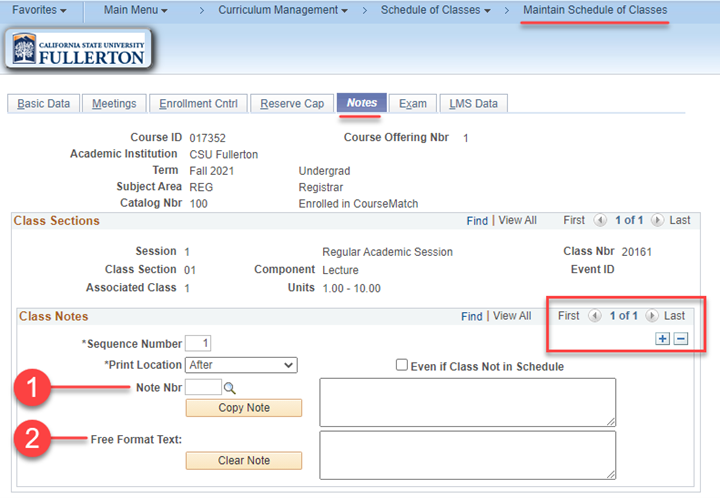This screenshot has width=720, height=498.
Task: Click the Units value 1.00 - 10.00
Action: [x=351, y=289]
